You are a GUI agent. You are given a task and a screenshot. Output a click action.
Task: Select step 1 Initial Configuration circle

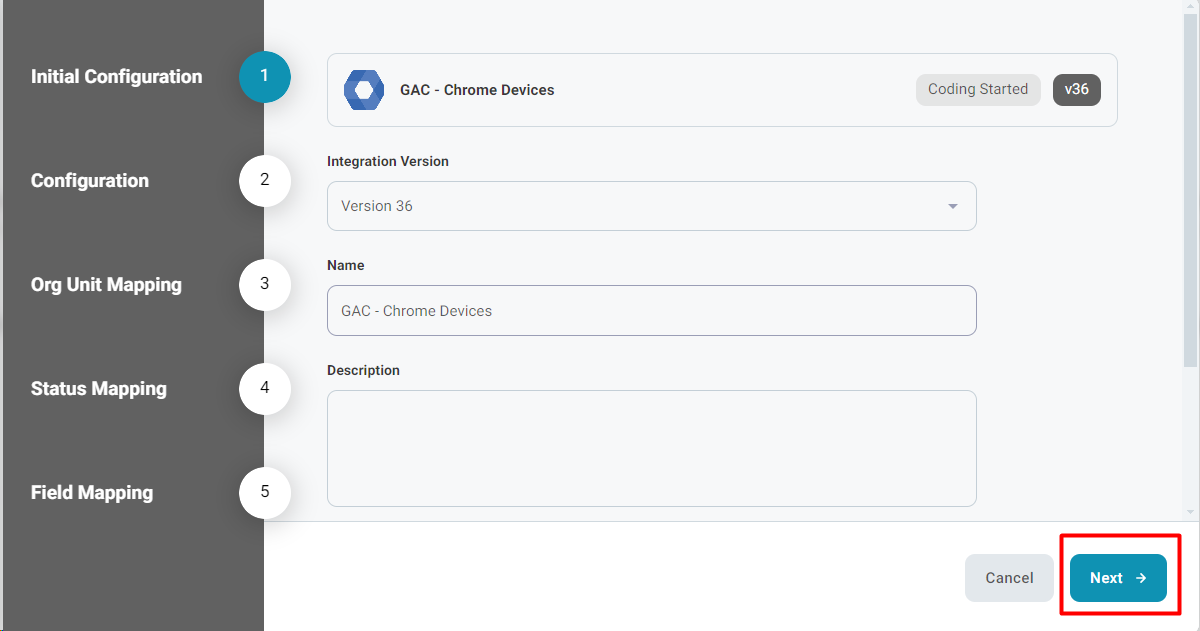(265, 77)
